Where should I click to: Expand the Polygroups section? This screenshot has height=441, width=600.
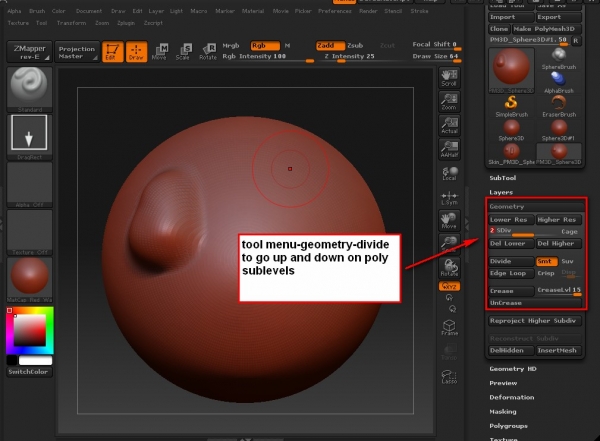tap(508, 426)
